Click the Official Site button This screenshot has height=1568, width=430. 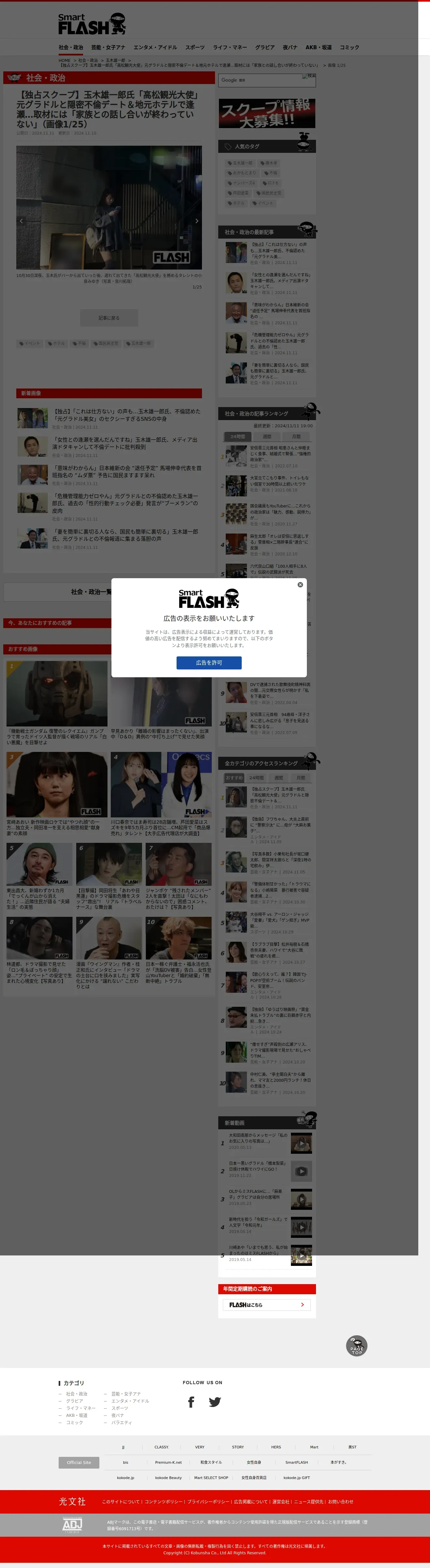(x=79, y=1462)
